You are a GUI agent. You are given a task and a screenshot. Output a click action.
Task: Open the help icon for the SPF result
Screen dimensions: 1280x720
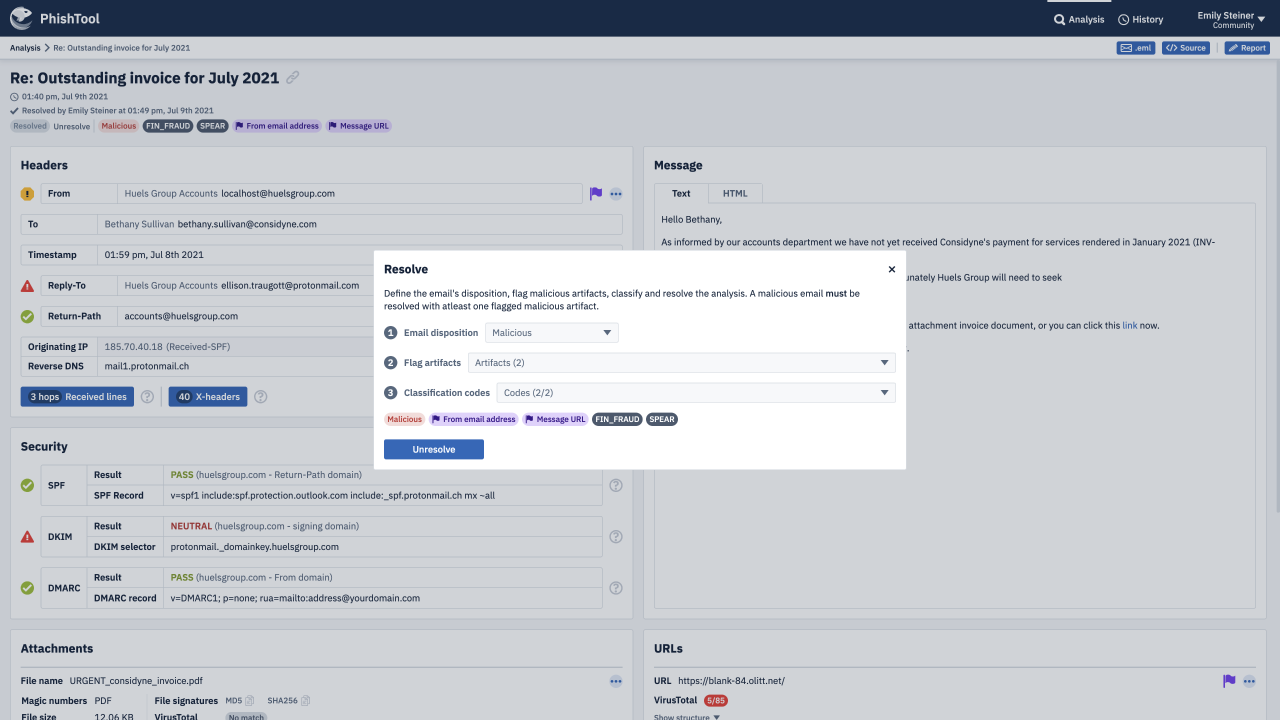coord(616,485)
